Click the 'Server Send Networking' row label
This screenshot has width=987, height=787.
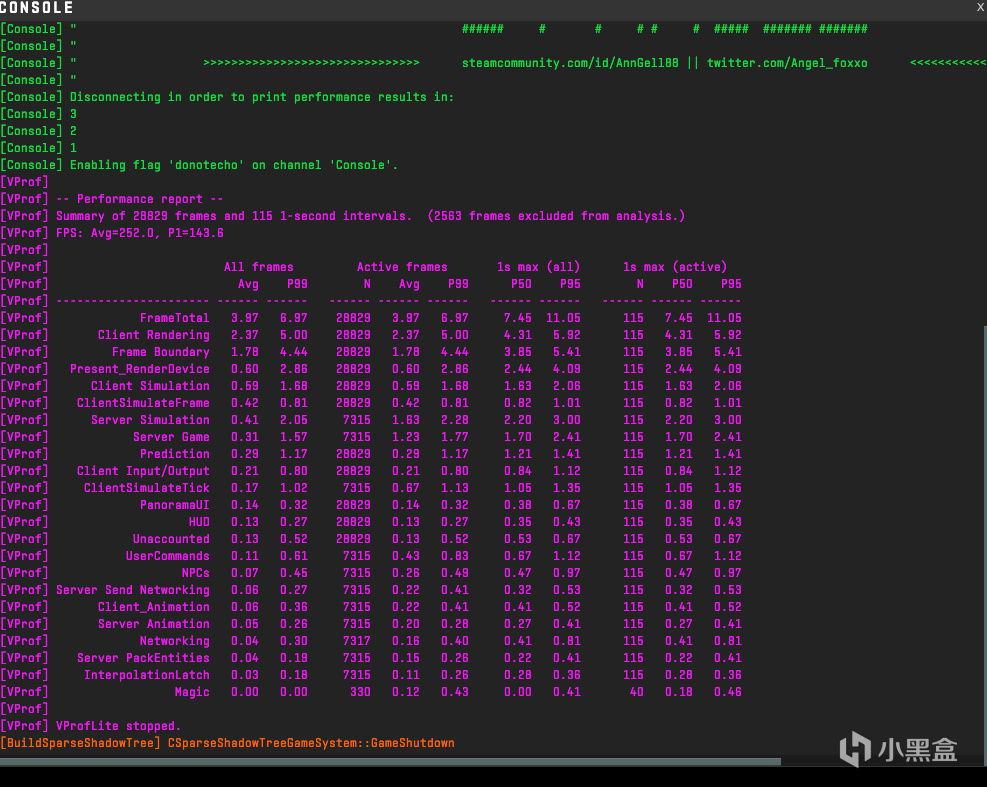[133, 590]
